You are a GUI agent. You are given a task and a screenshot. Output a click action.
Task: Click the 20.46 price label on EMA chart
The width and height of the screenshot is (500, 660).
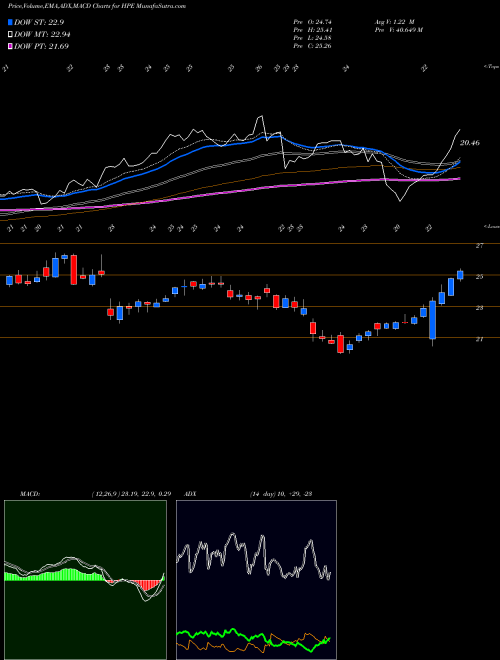470,143
